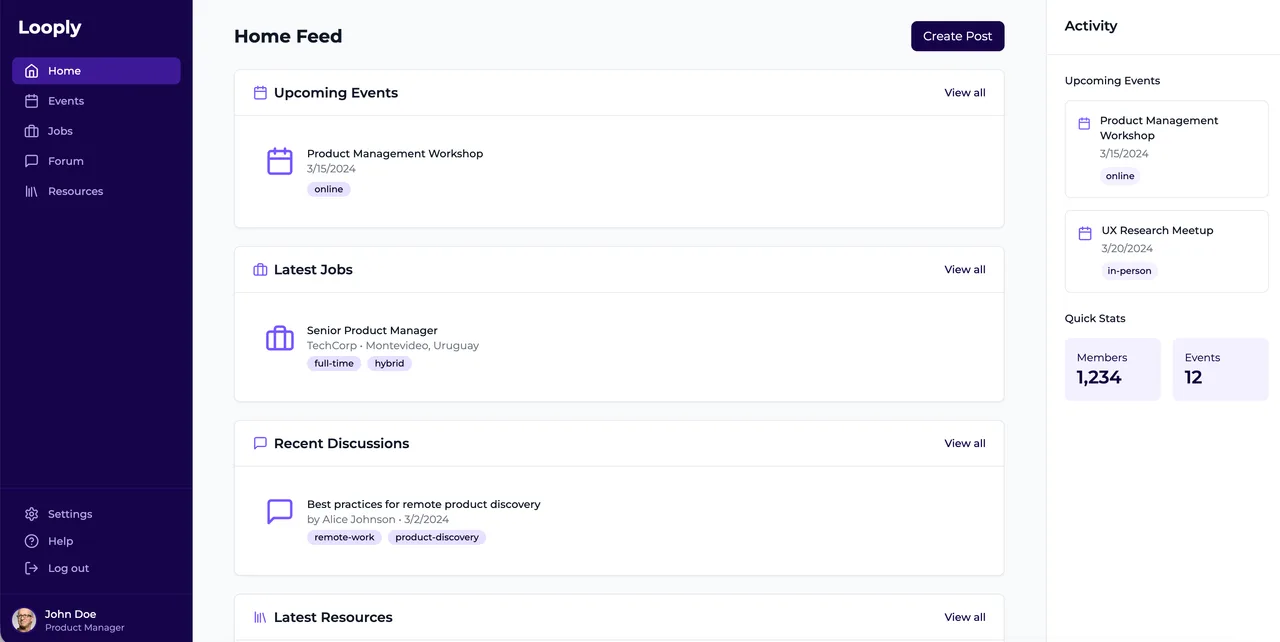View all Latest Jobs
Image resolution: width=1280 pixels, height=642 pixels.
click(x=965, y=270)
